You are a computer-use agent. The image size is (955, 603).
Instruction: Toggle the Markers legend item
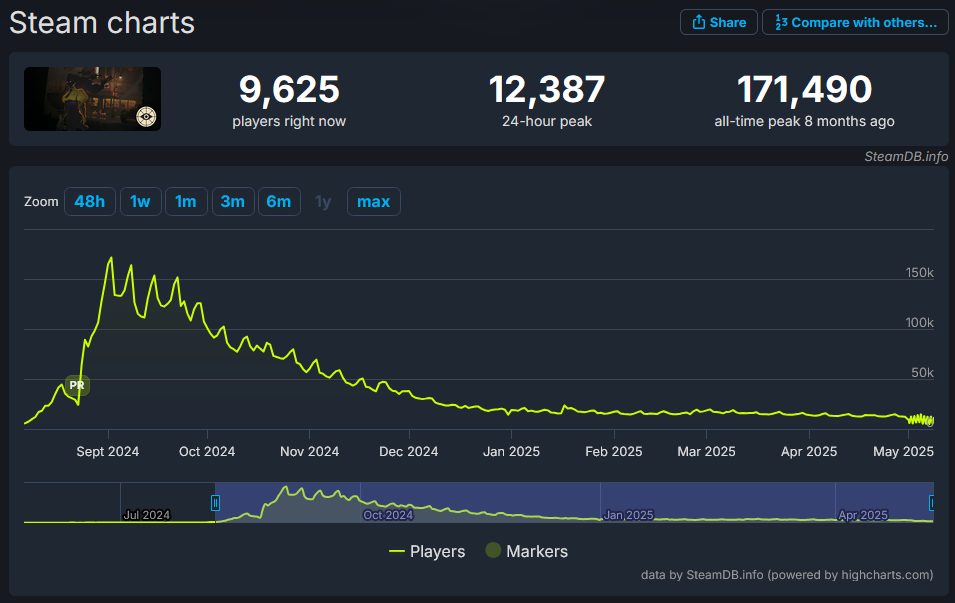[527, 551]
